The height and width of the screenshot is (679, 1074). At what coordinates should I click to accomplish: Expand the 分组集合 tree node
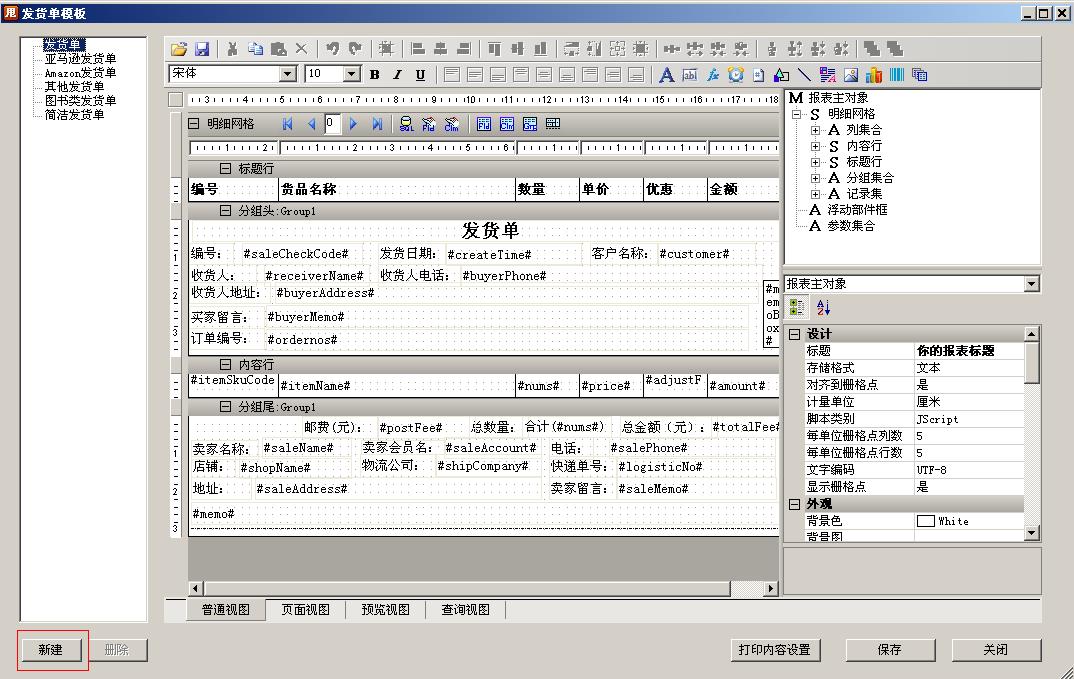(x=815, y=178)
